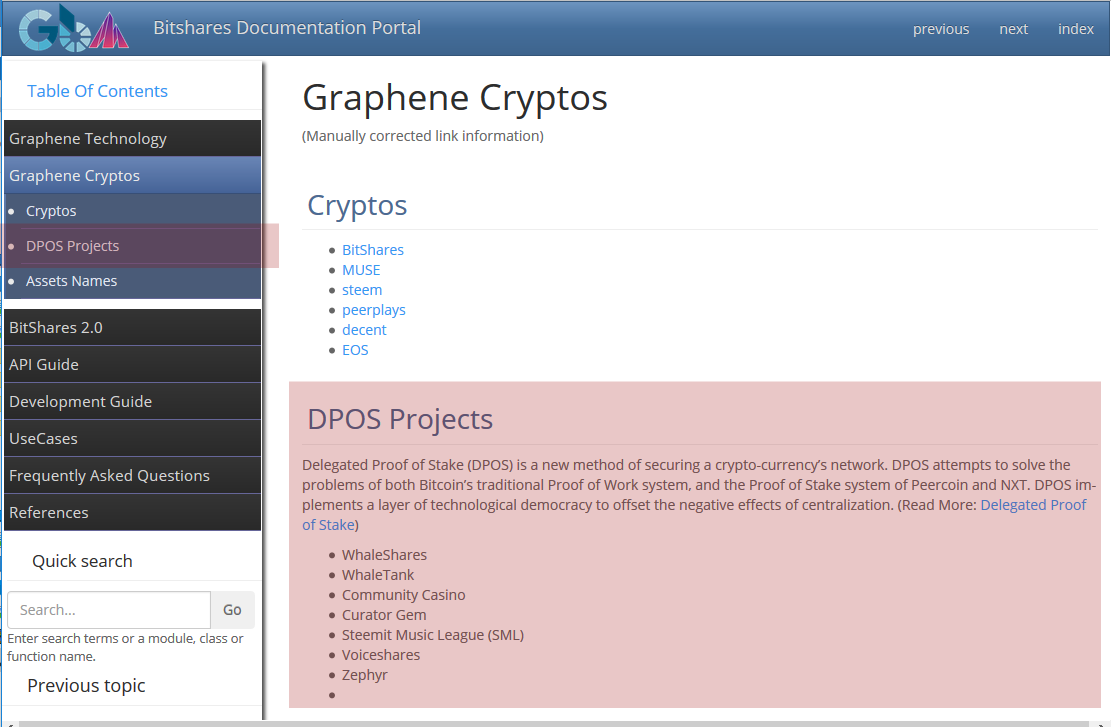Screen dimensions: 1111x727
Task: Jump to DPOS Projects in sidebar
Action: pyautogui.click(x=72, y=246)
